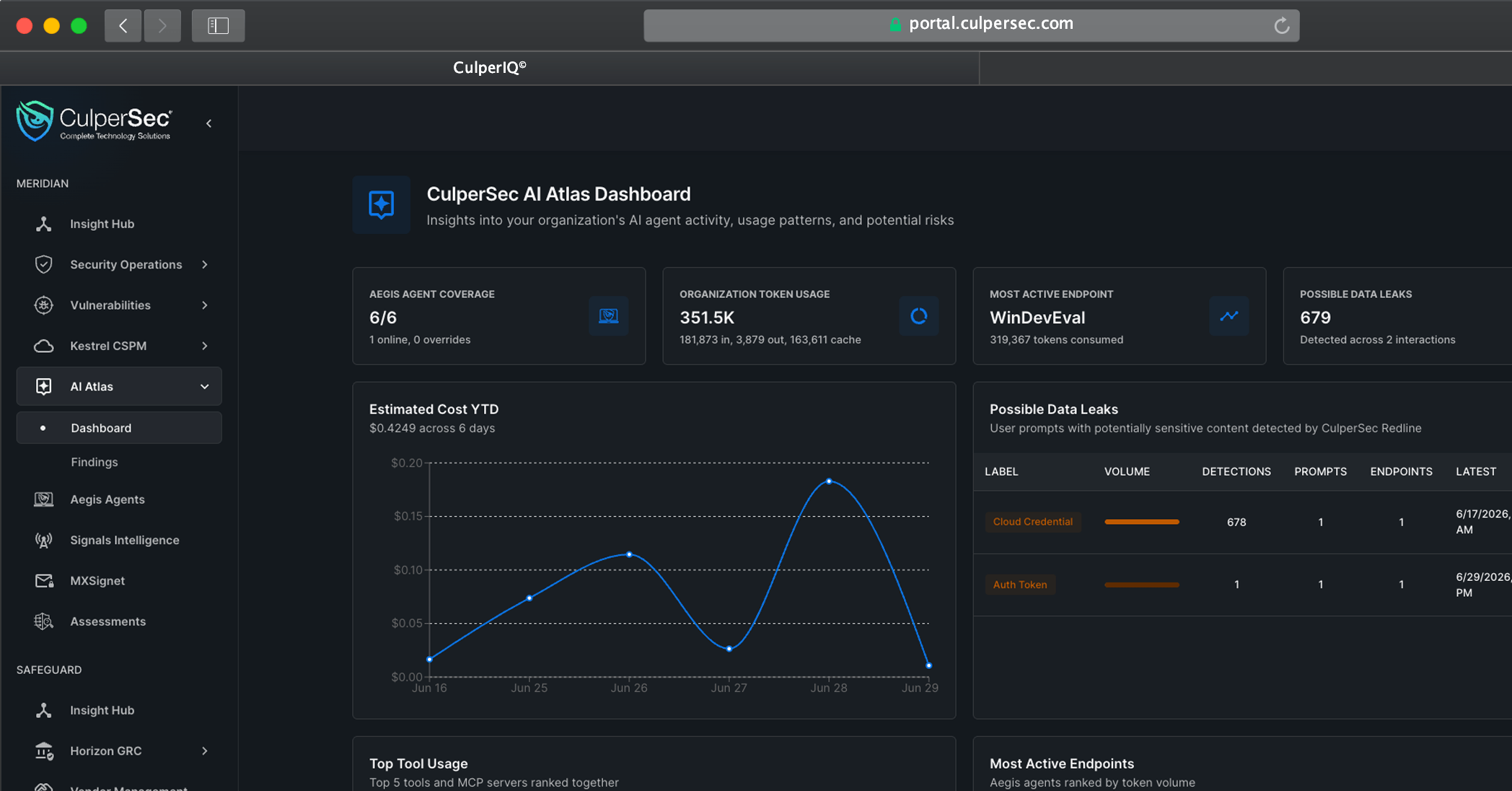Viewport: 1512px width, 791px height.
Task: Click the PROMPTS column header
Action: [1320, 471]
